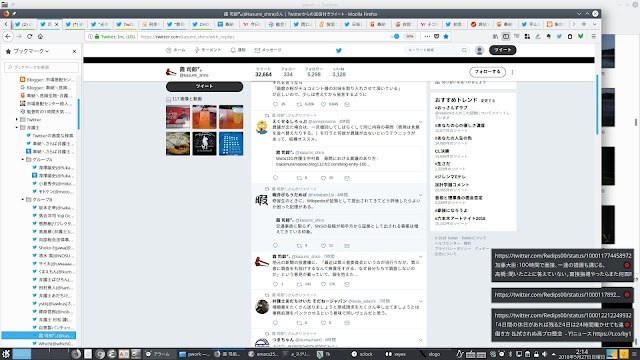Reset the 90% zoom badge
The width and height of the screenshot is (640, 360).
409,36
